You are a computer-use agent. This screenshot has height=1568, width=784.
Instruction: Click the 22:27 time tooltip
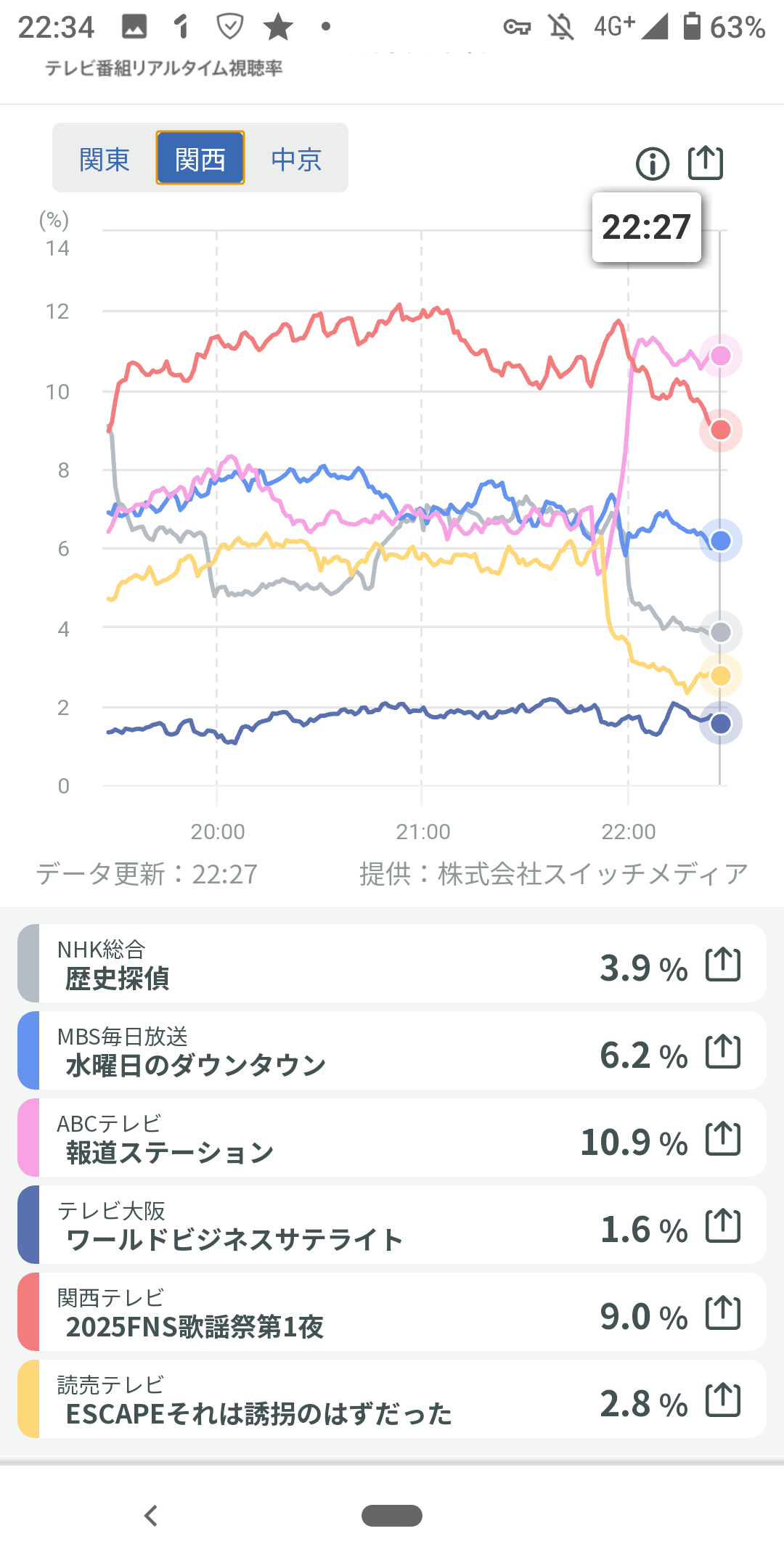coord(646,227)
